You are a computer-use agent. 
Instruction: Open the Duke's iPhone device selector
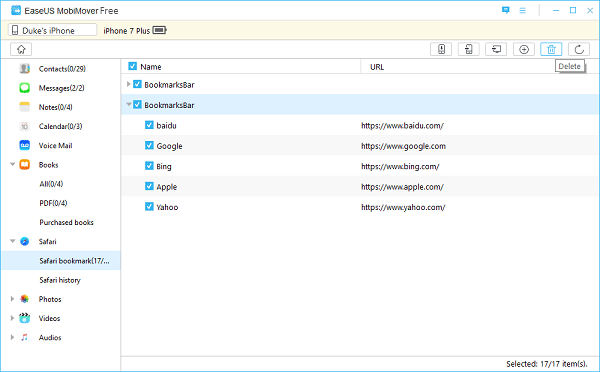point(52,30)
